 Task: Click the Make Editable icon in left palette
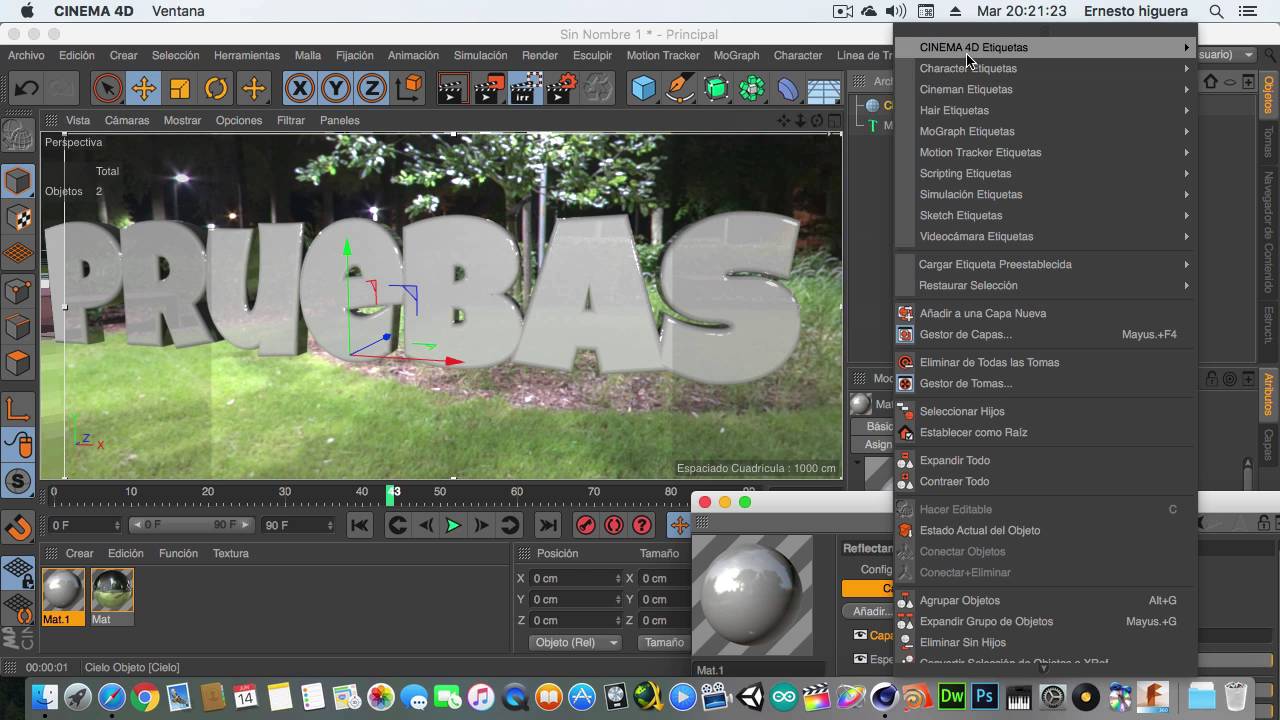click(x=18, y=135)
